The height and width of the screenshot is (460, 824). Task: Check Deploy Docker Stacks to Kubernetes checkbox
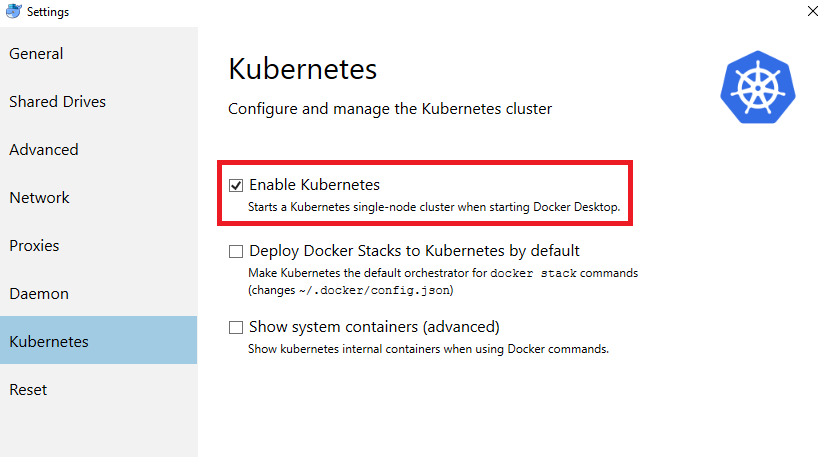pos(236,251)
